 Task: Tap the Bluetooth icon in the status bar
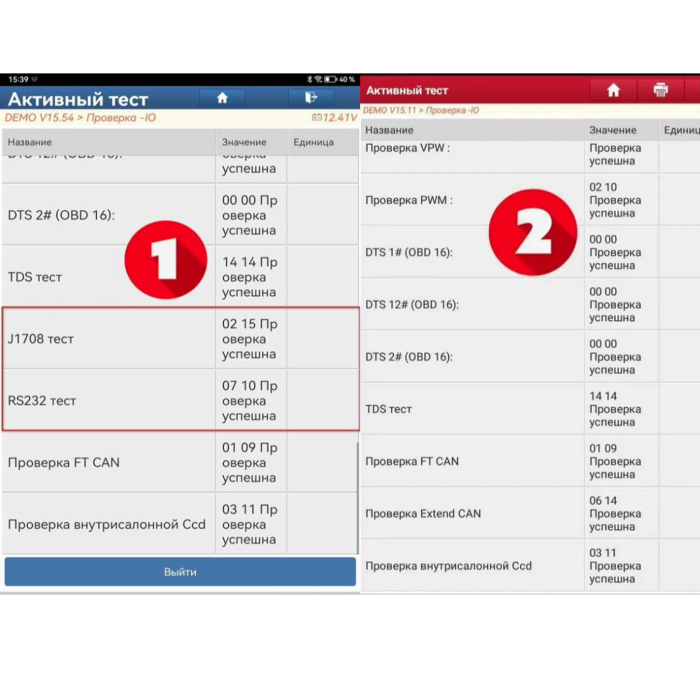(309, 79)
